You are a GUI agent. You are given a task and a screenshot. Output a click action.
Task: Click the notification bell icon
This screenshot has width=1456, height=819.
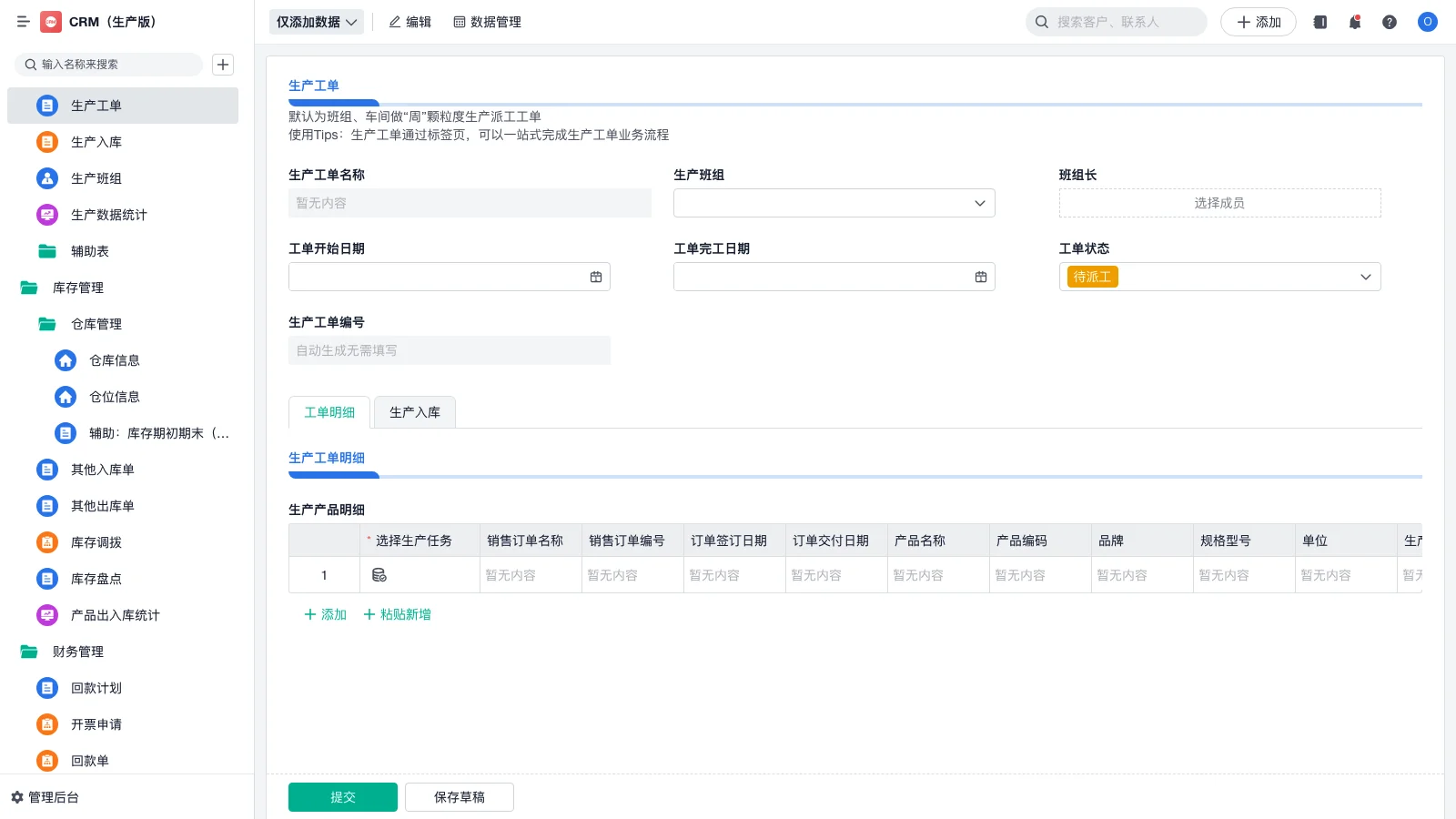tap(1355, 22)
